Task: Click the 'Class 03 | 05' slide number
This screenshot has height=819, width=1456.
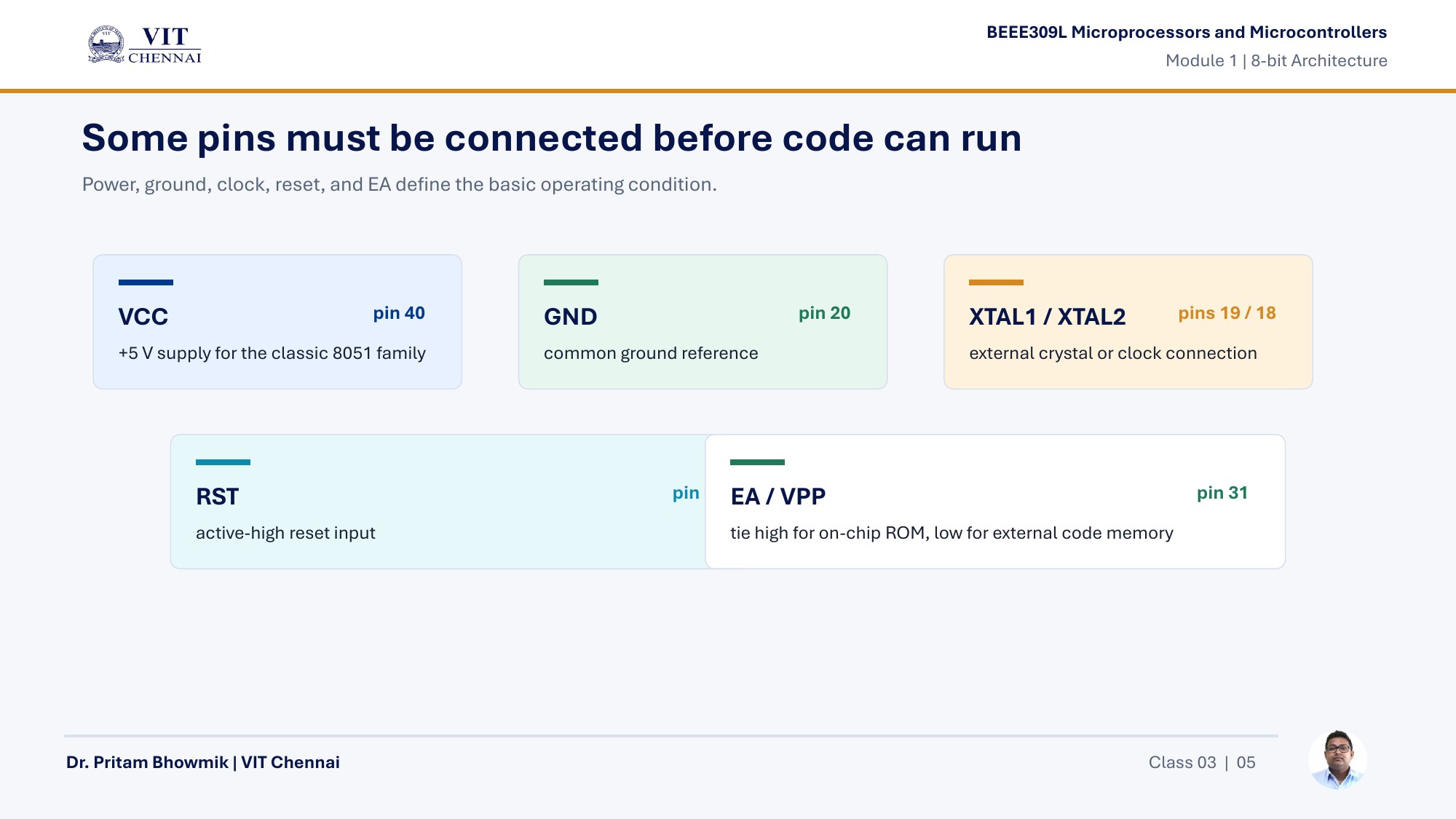Action: point(1202,762)
